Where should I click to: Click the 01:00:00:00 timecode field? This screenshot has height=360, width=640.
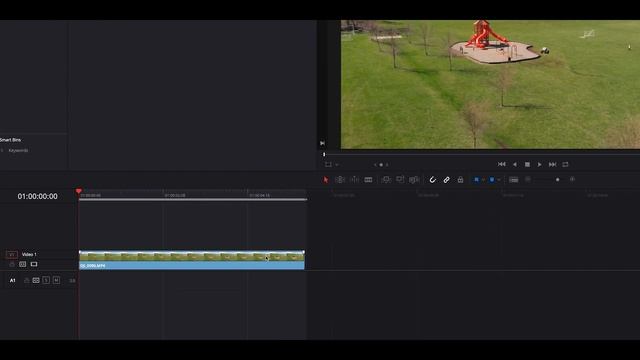38,196
